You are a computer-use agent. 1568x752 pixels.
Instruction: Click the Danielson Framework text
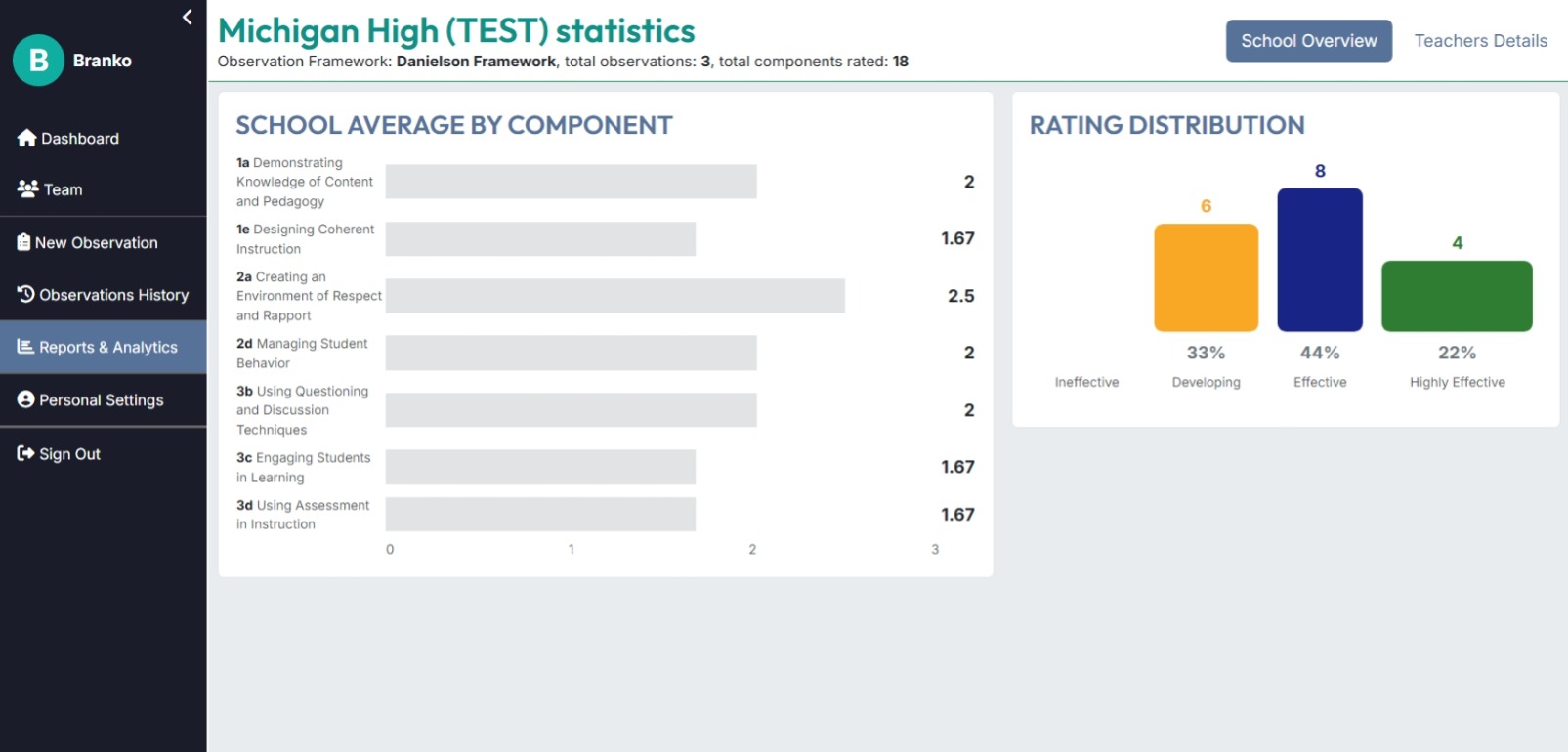[476, 62]
